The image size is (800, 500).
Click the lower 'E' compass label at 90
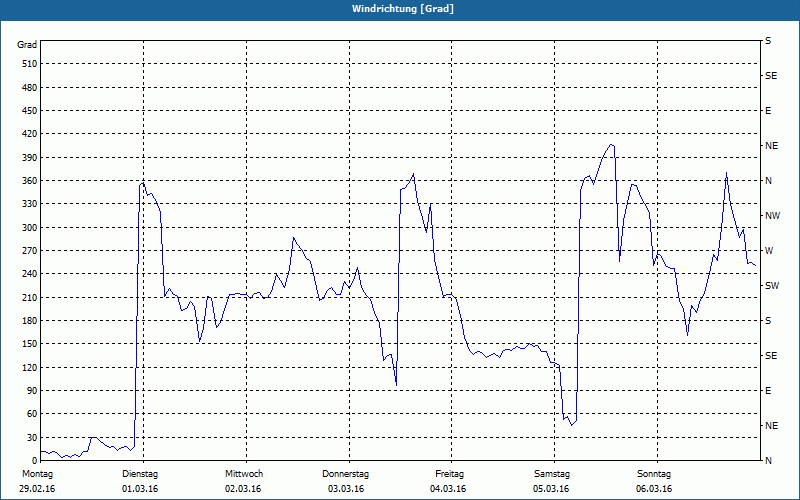768,391
